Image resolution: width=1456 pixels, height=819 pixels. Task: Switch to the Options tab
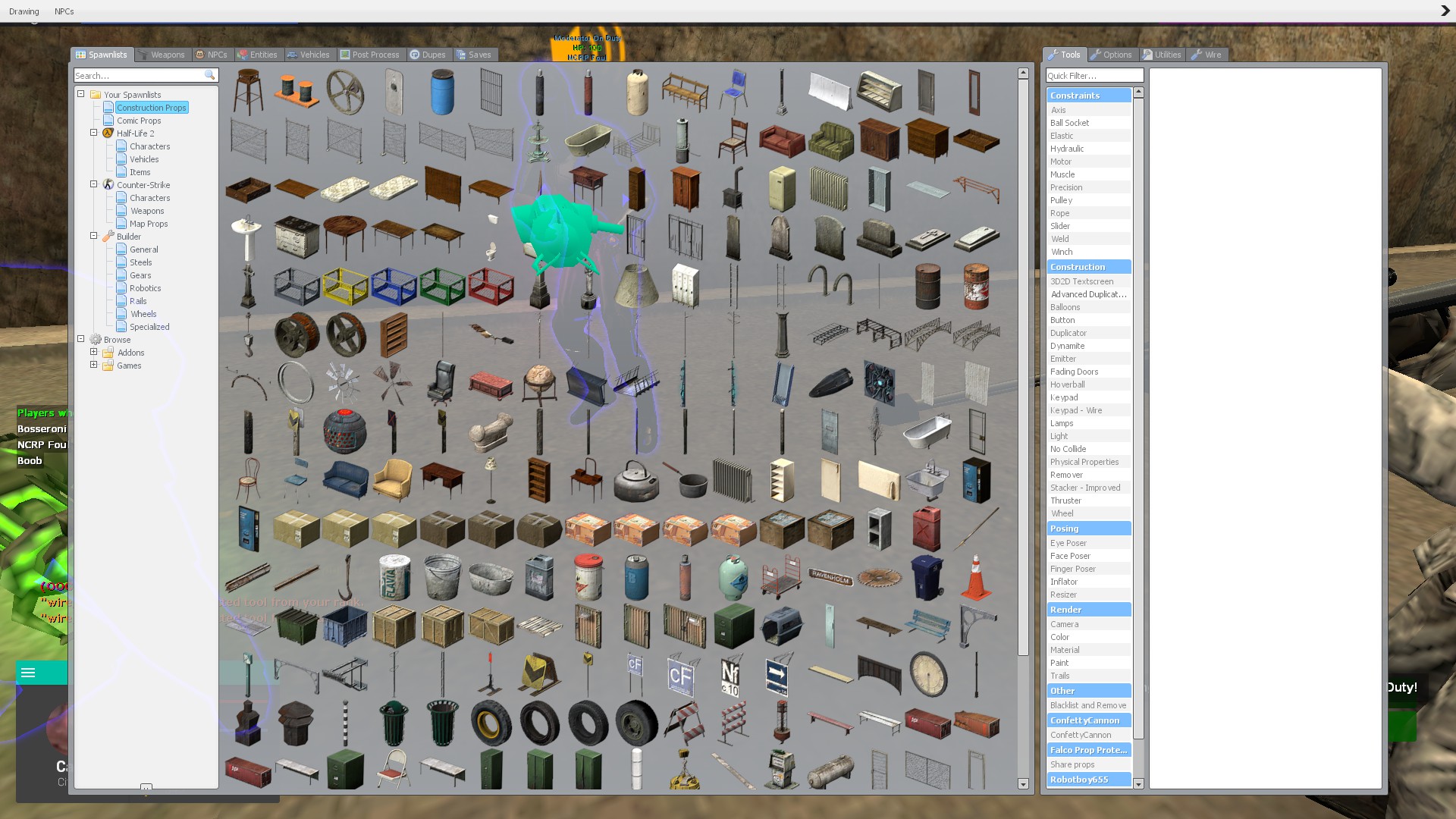(x=1112, y=55)
